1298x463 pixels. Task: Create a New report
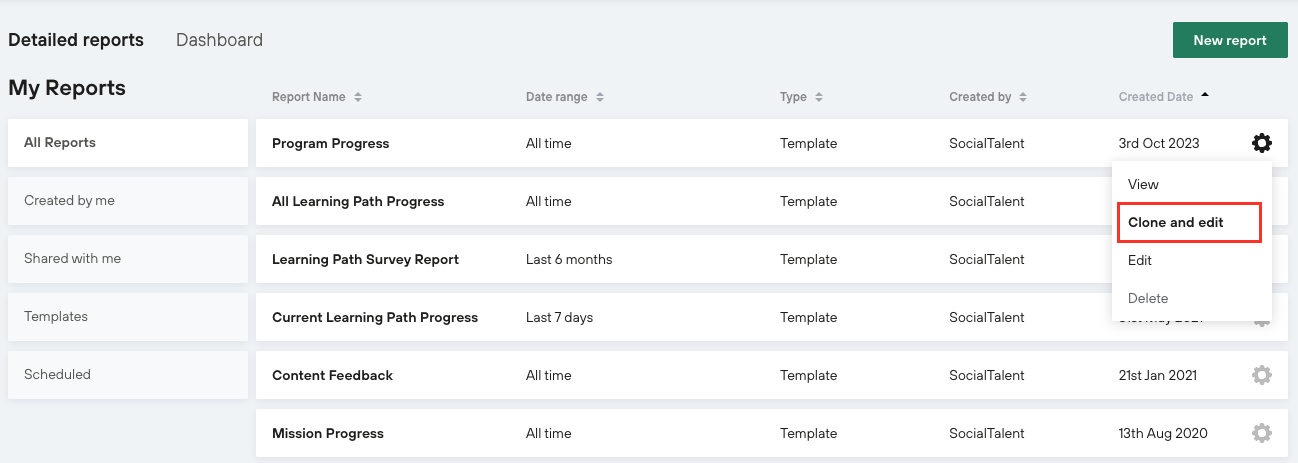[x=1229, y=40]
